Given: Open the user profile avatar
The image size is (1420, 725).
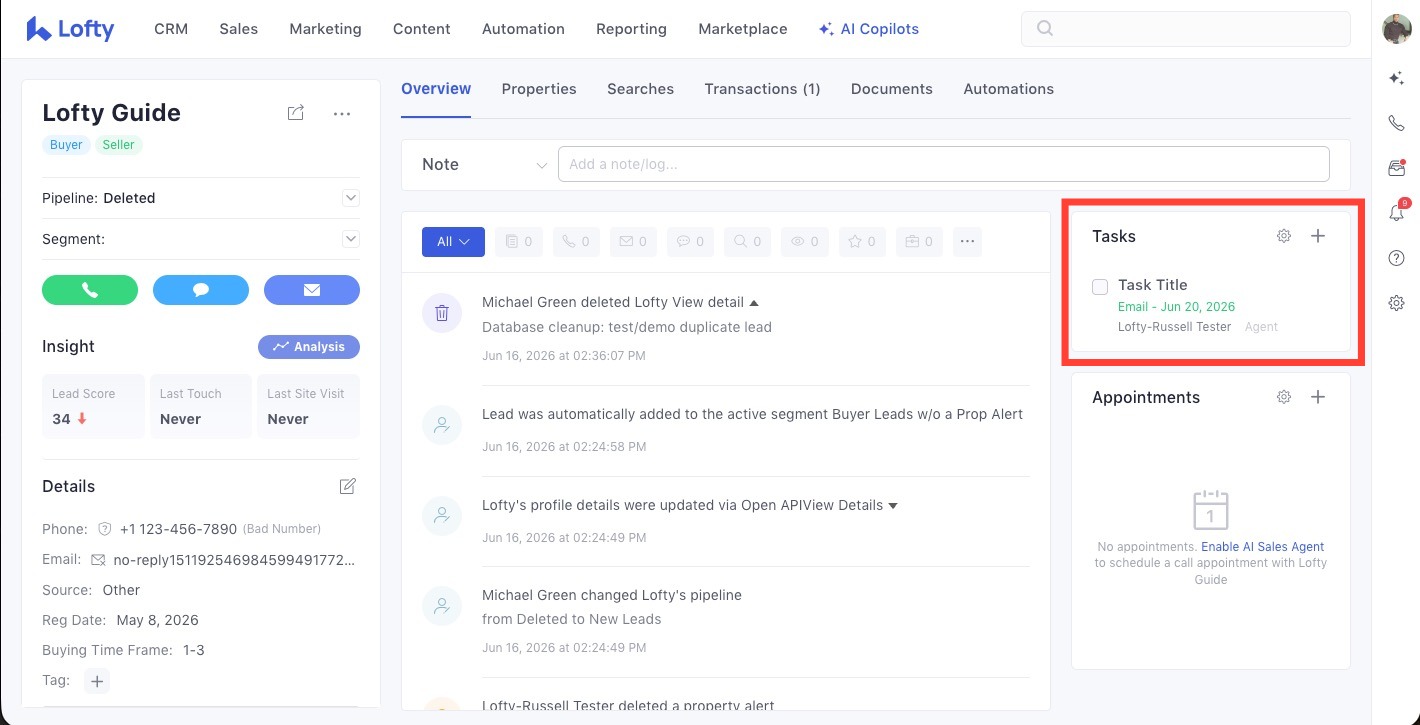Looking at the screenshot, I should [x=1397, y=29].
